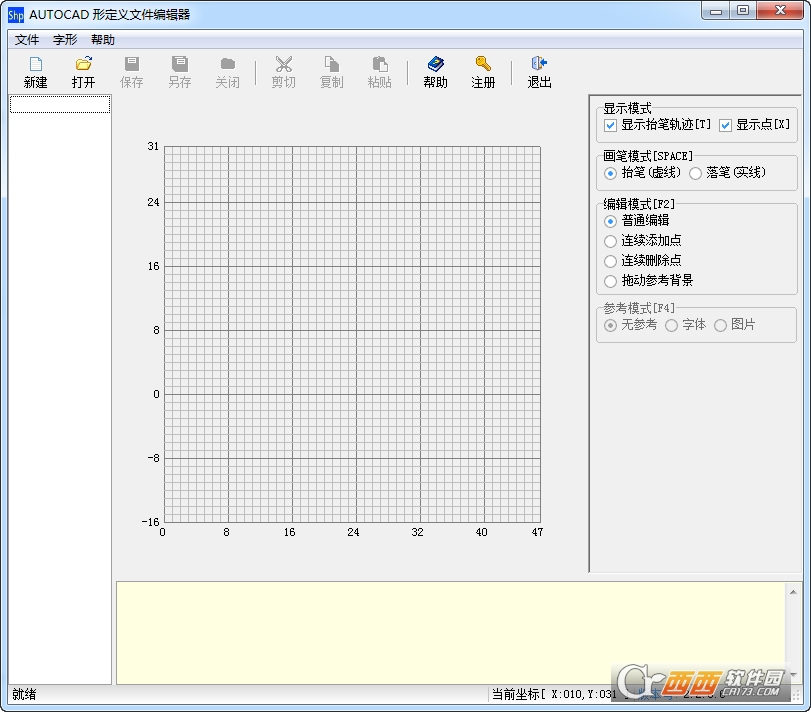
Task: Click the 另存 (Save As) toolbar icon
Action: click(180, 65)
